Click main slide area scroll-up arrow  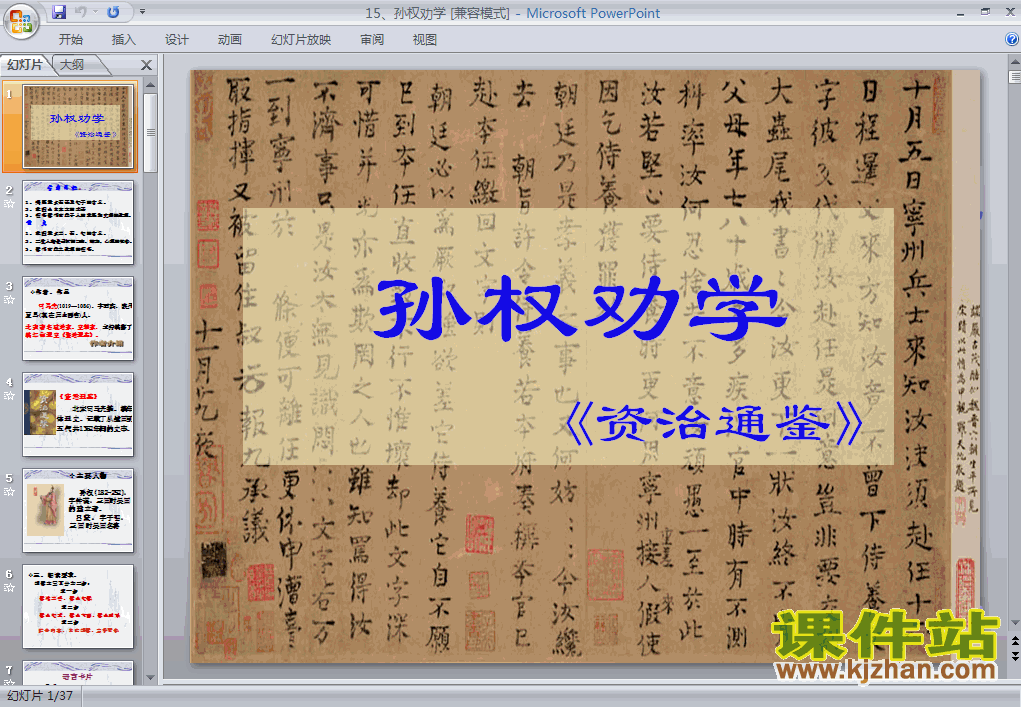tap(1014, 62)
